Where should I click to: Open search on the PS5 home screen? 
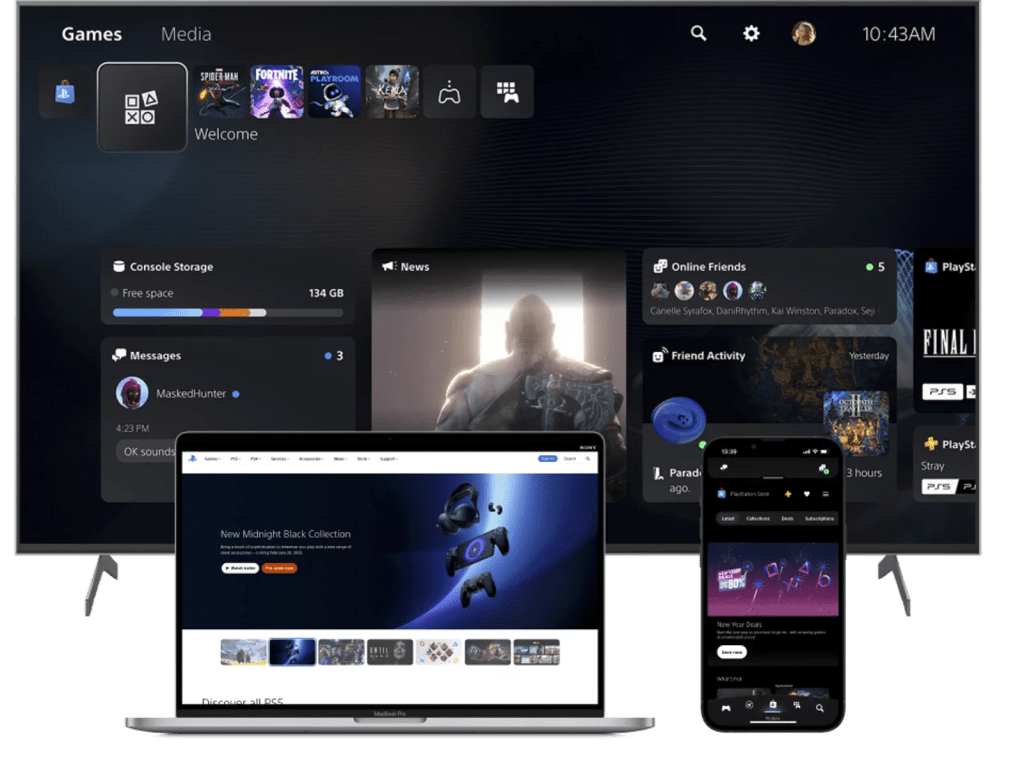pyautogui.click(x=698, y=33)
